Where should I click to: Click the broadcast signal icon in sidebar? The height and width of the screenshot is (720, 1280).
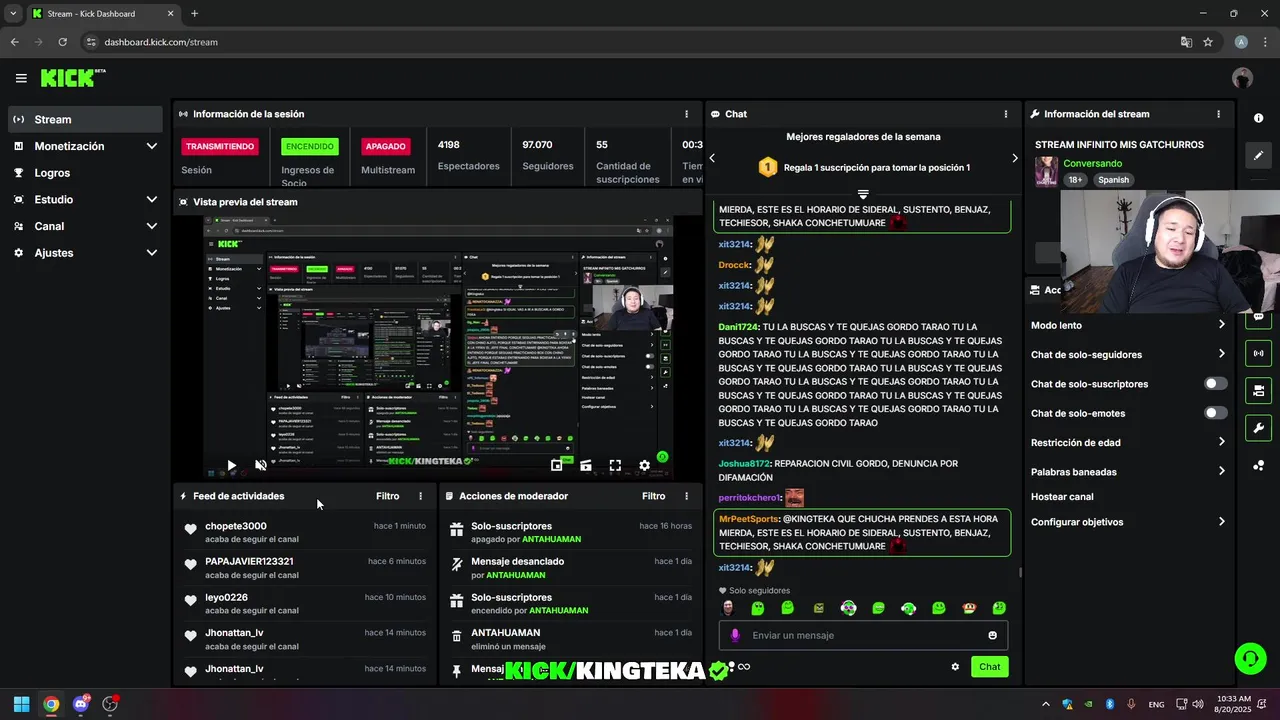[1258, 353]
